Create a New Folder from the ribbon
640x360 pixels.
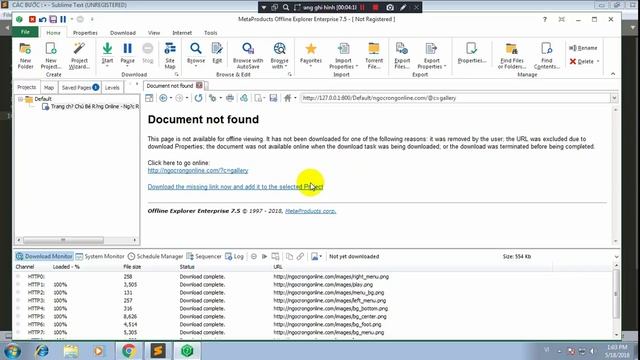25,56
